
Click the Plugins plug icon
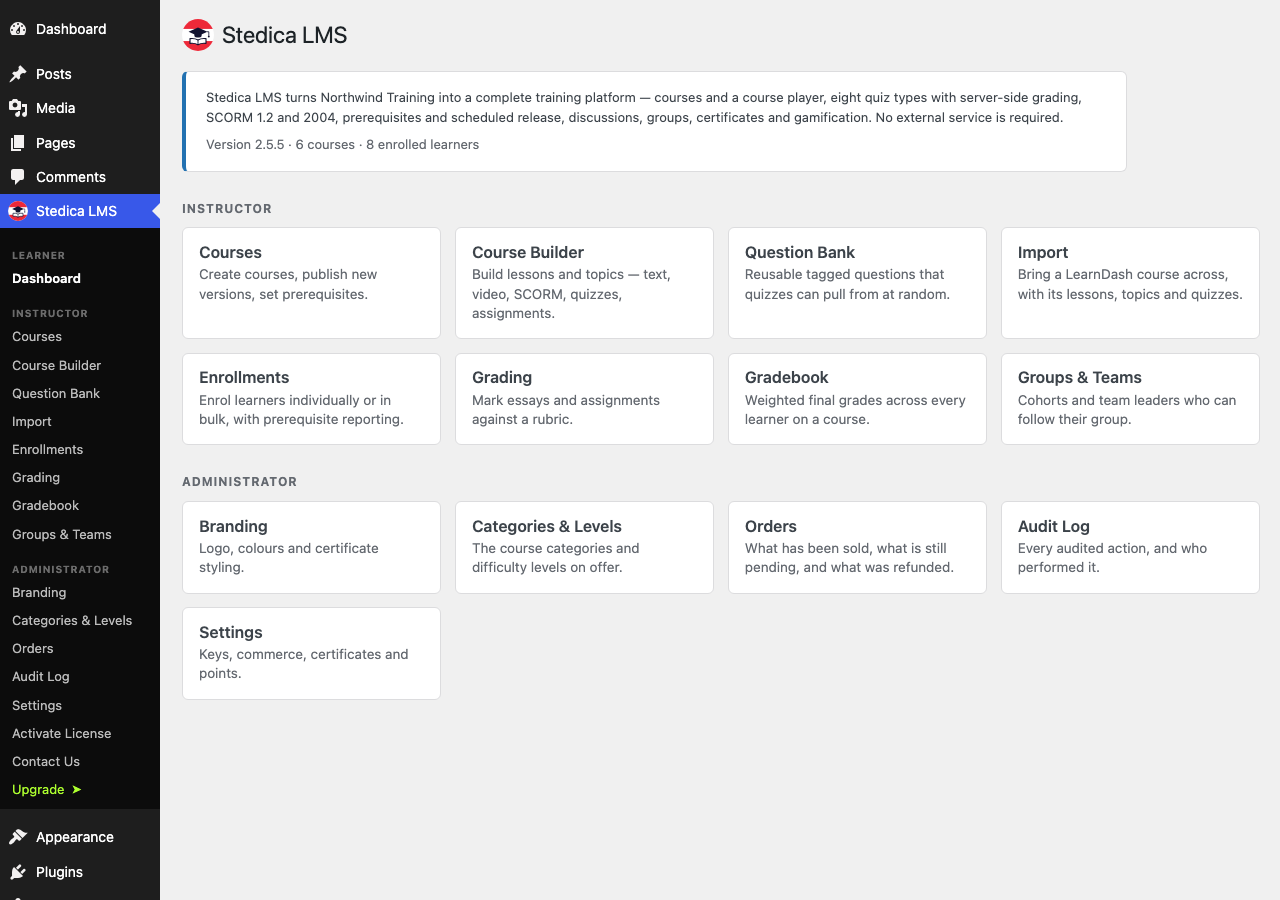(18, 872)
